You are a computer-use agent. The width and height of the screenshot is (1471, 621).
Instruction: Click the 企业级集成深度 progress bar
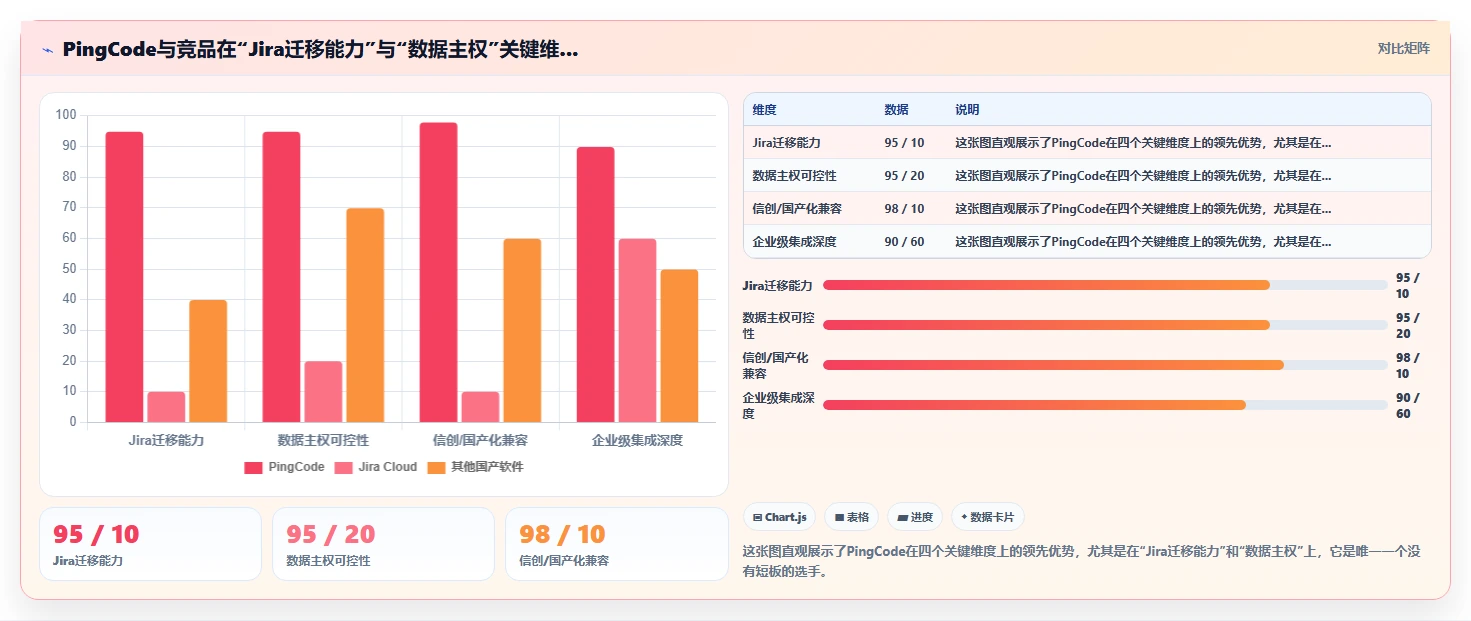(x=1105, y=405)
